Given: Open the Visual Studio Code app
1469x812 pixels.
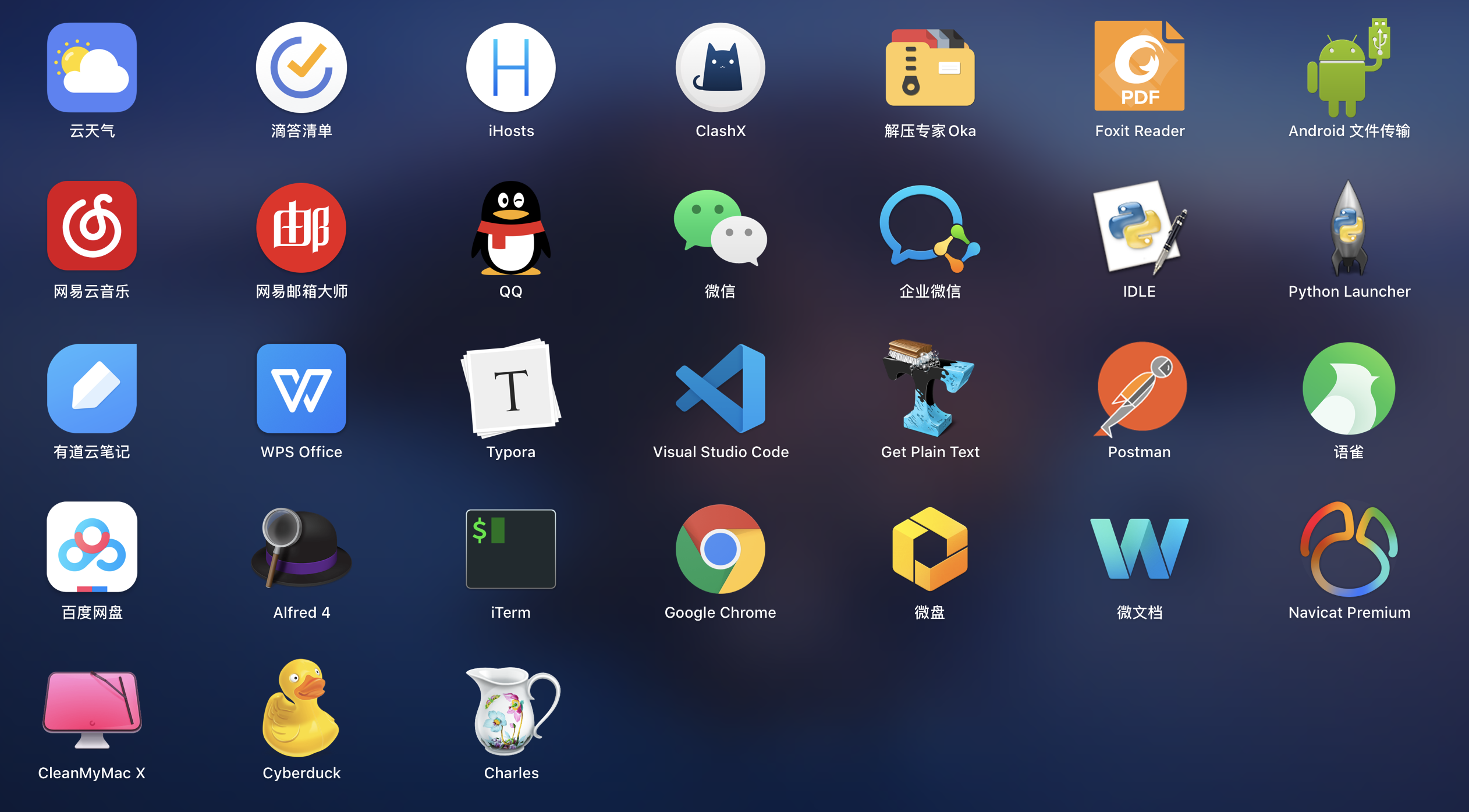Looking at the screenshot, I should coord(721,389).
